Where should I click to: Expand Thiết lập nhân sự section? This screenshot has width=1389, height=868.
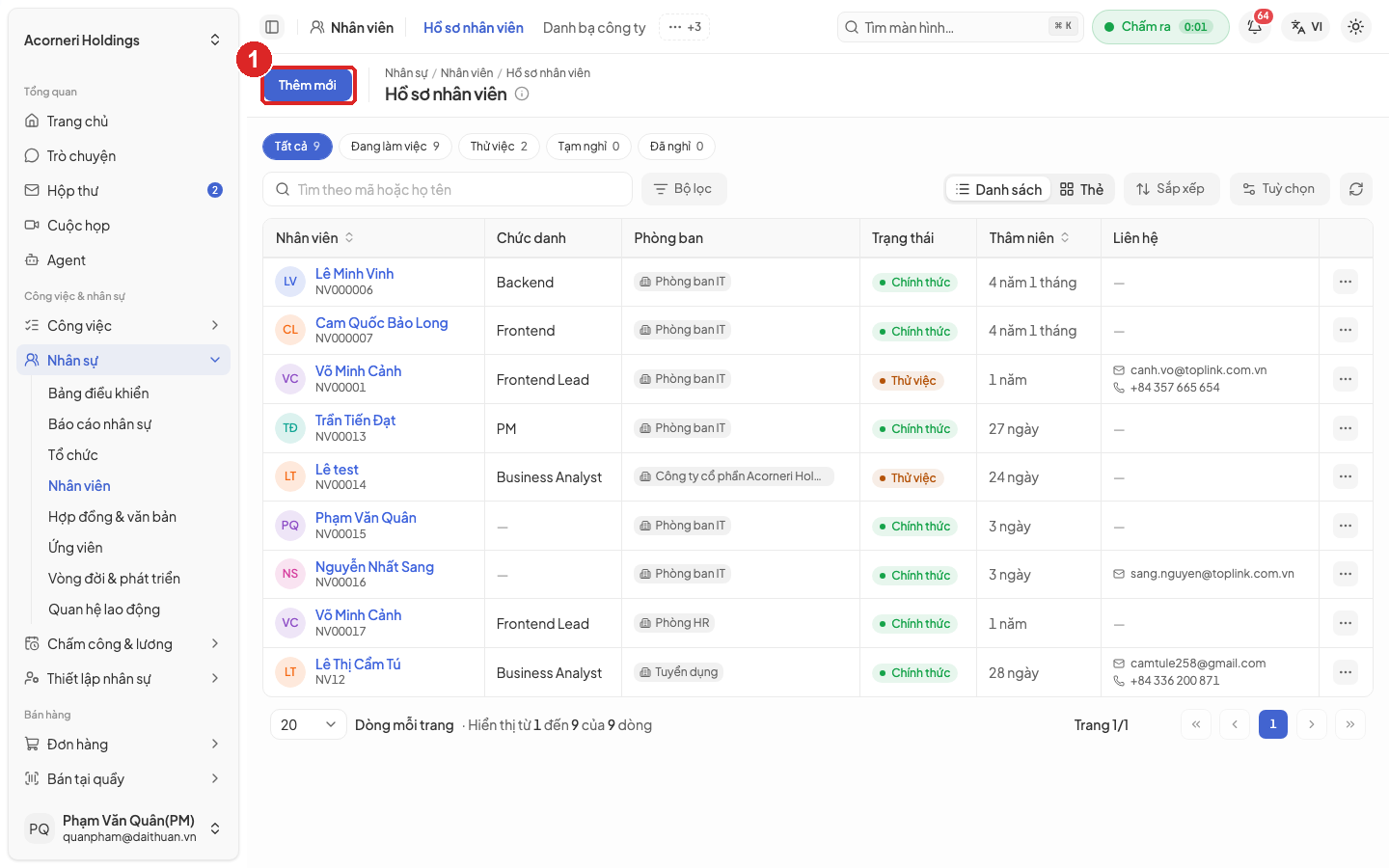coord(123,679)
